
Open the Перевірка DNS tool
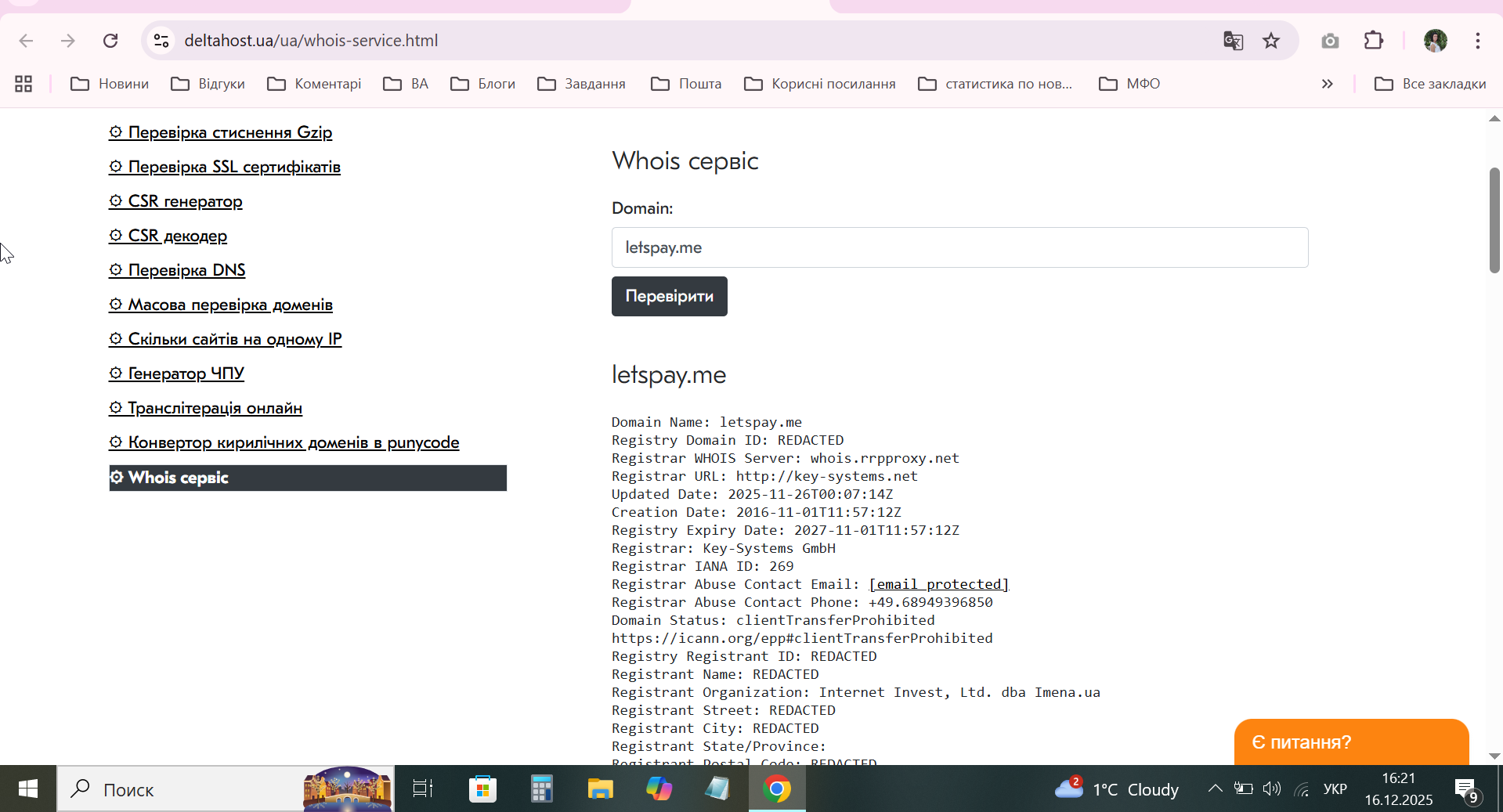click(x=177, y=270)
